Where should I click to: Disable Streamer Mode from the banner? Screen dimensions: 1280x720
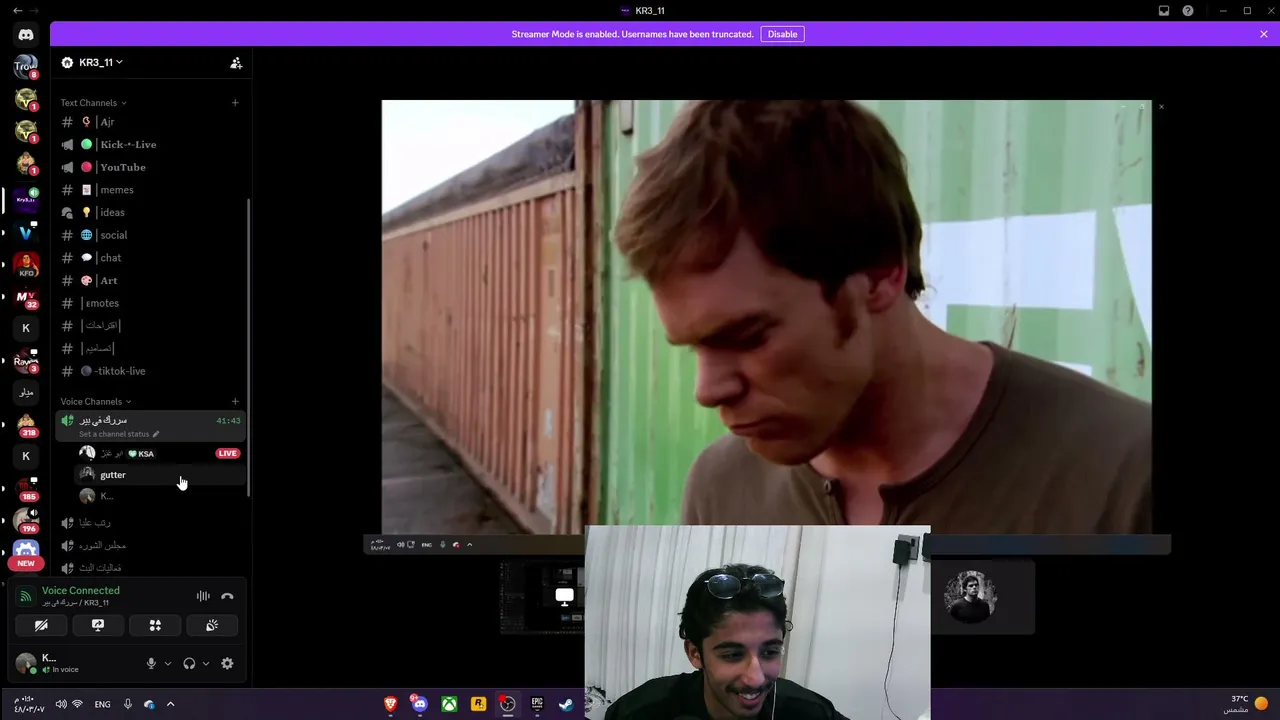point(782,34)
